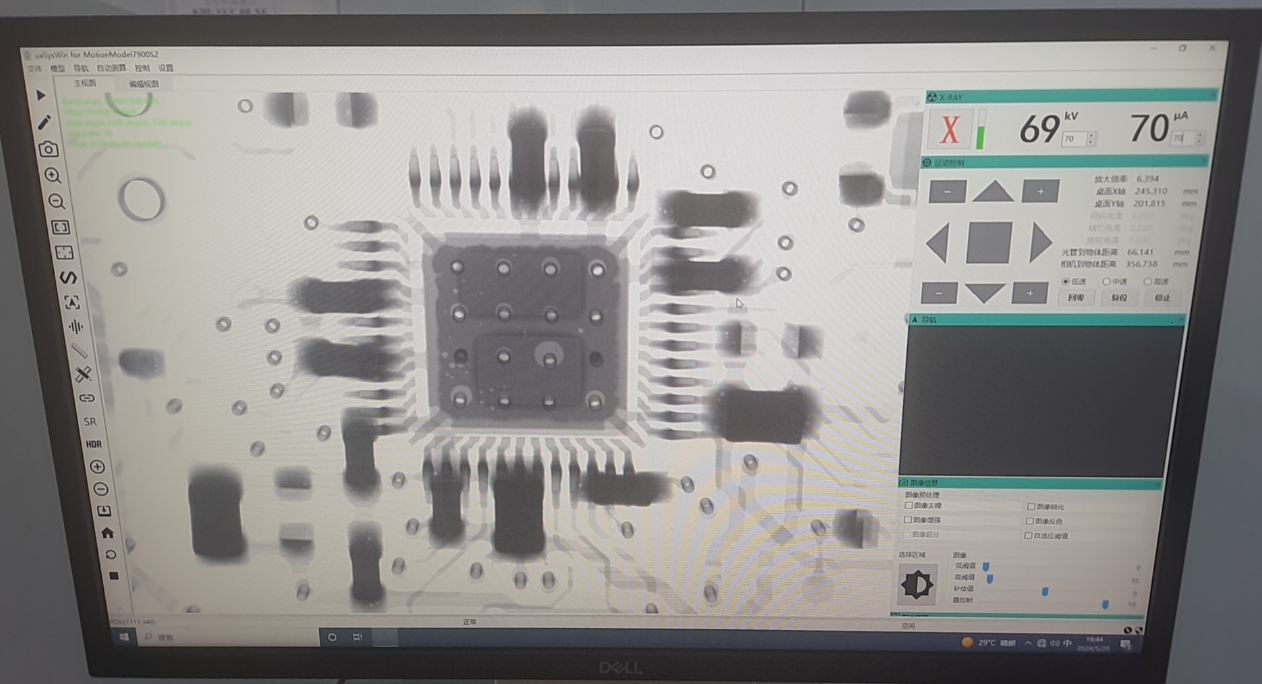Switch to the 编辑视图 tab
Image resolution: width=1262 pixels, height=684 pixels.
[x=143, y=84]
